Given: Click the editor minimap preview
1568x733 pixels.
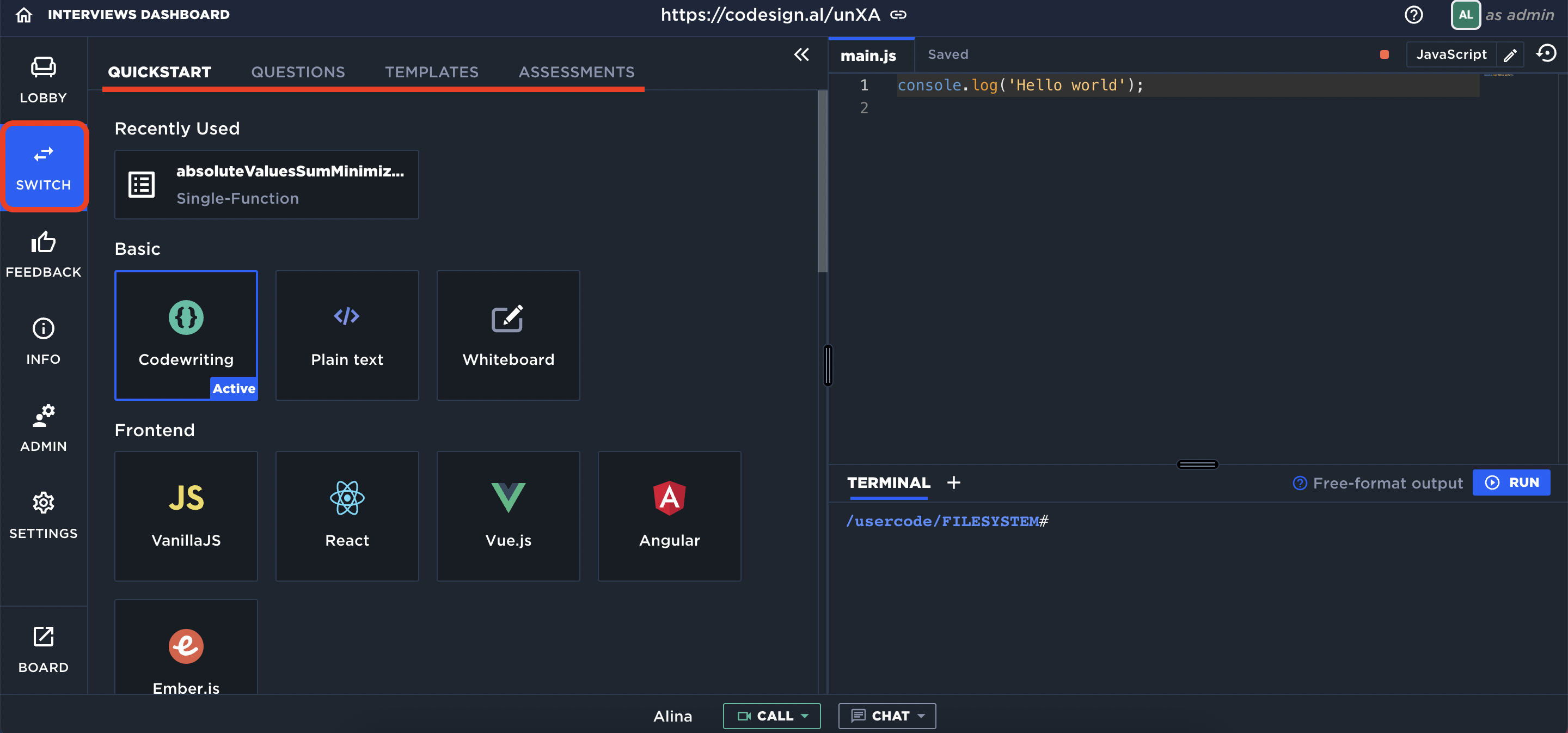Looking at the screenshot, I should pyautogui.click(x=1499, y=75).
